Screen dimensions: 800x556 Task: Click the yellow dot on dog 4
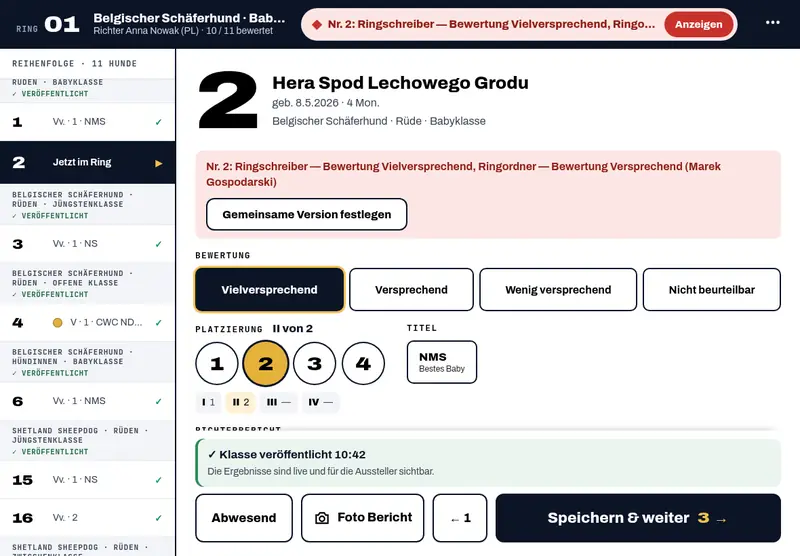click(58, 322)
